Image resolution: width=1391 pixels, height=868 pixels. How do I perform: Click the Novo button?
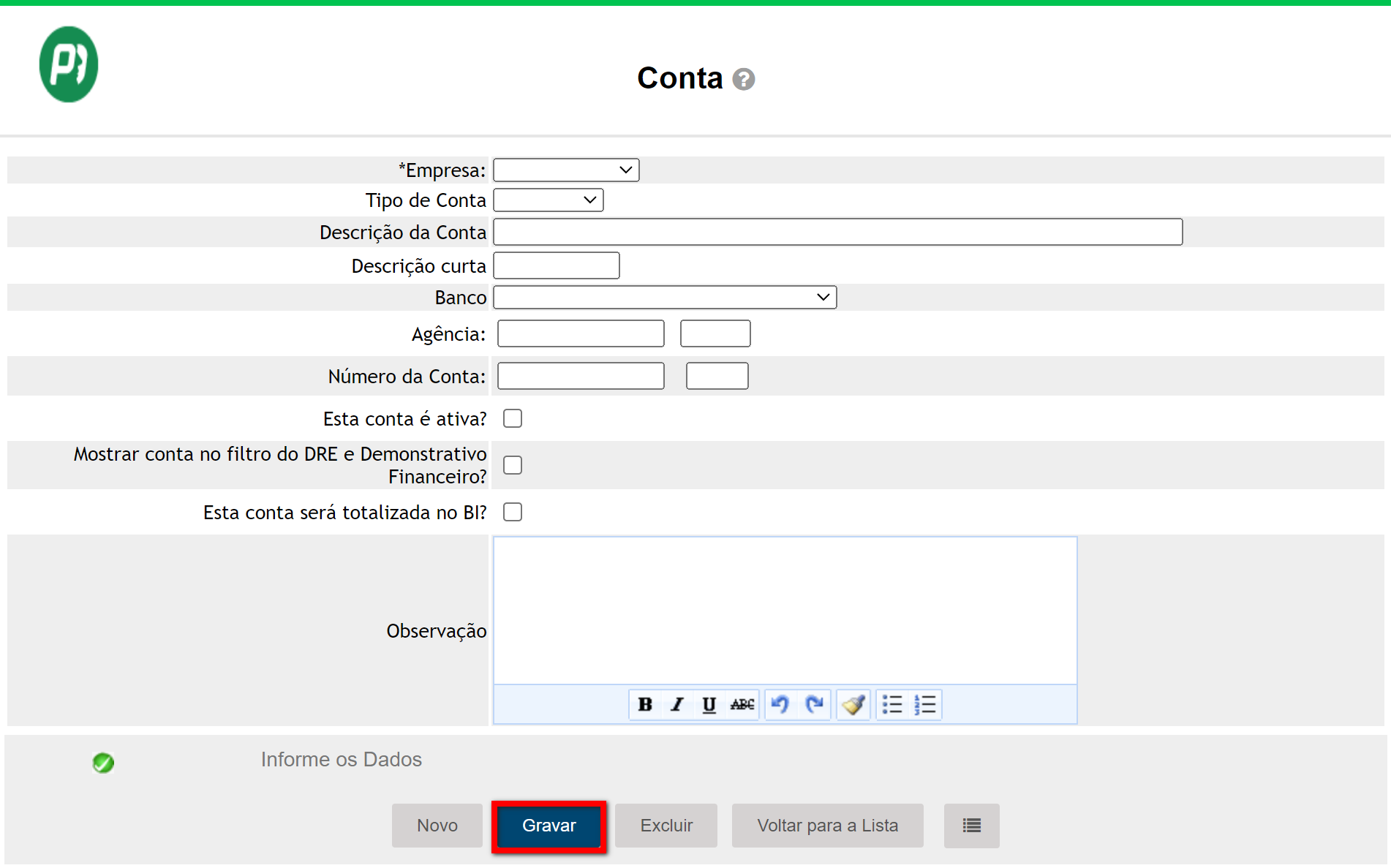[x=437, y=826]
